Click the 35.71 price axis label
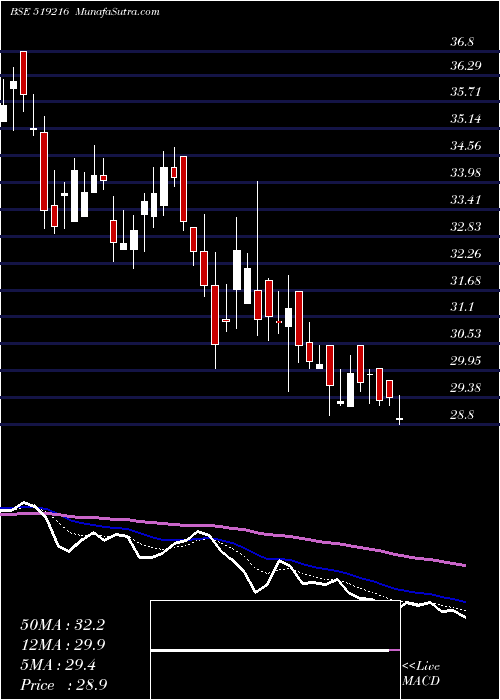500x700 pixels. tap(466, 92)
